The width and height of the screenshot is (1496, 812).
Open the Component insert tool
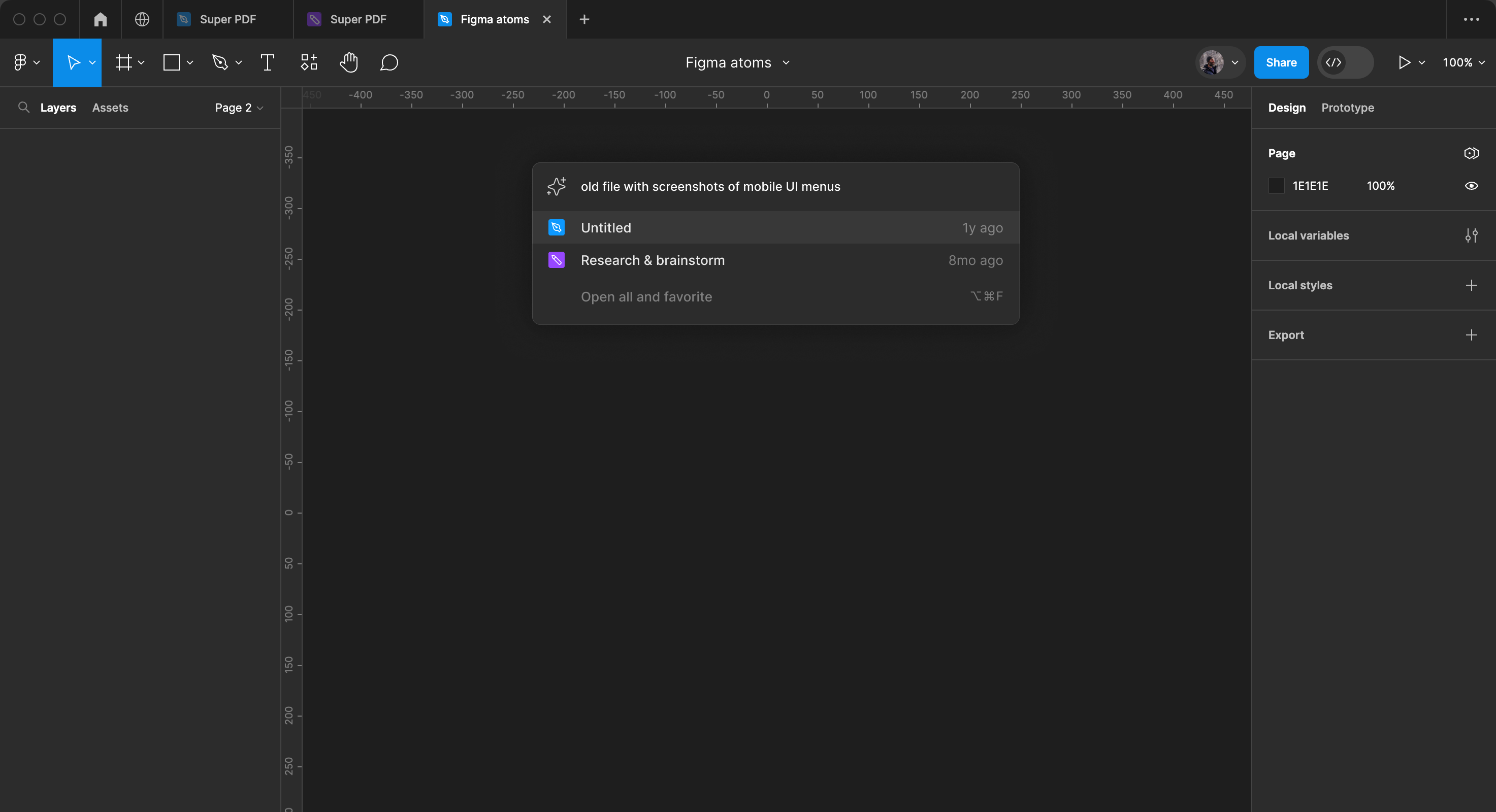tap(308, 62)
